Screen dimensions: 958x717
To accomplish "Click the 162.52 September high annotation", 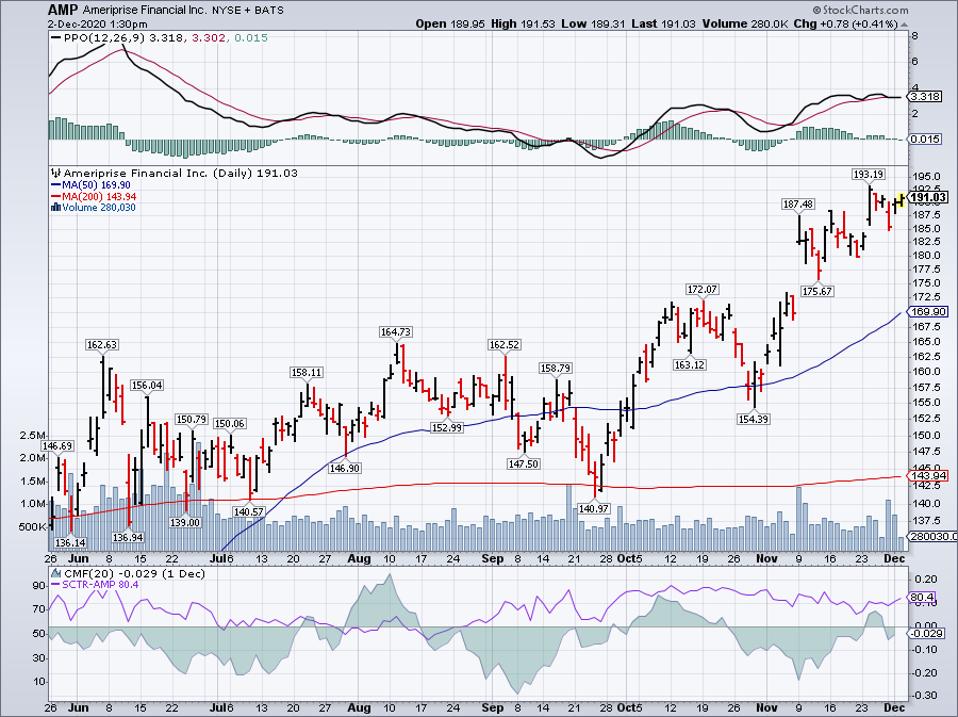I will click(x=504, y=345).
